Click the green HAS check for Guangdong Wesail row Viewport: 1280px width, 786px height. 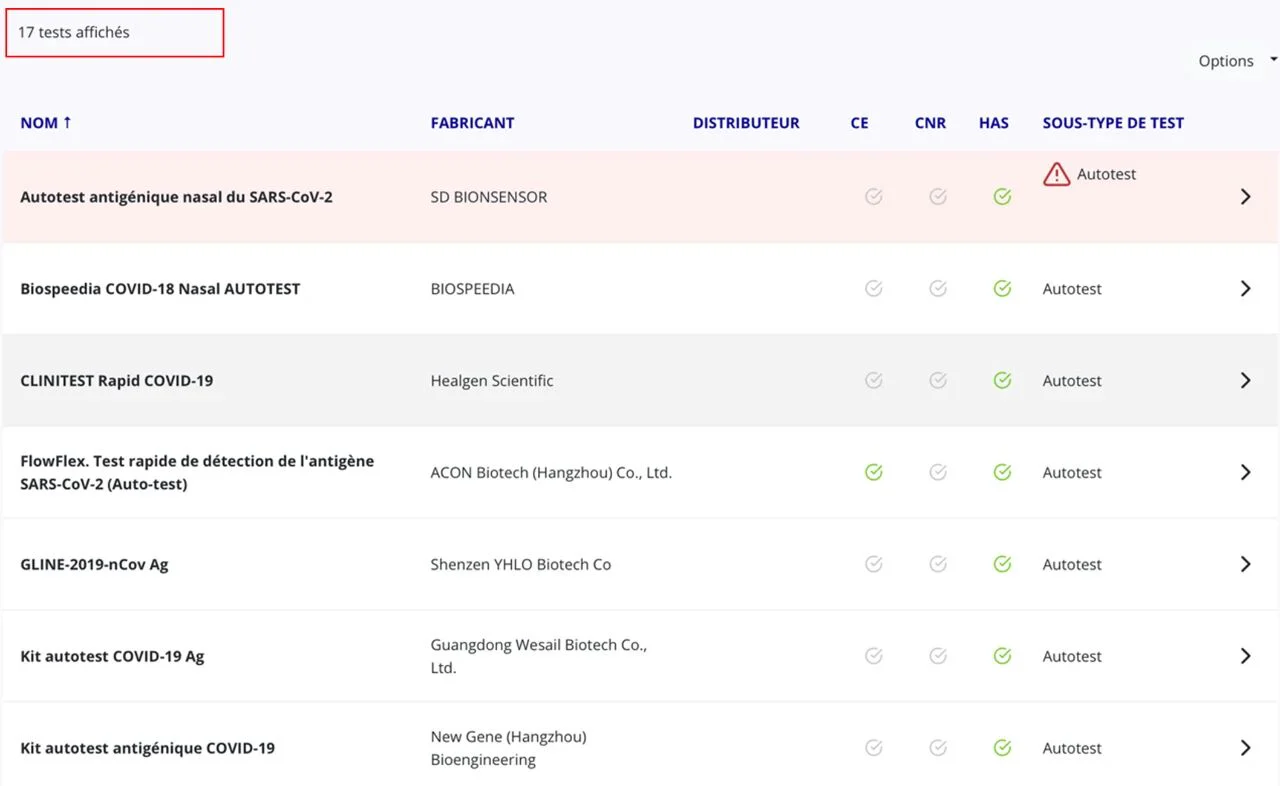pos(1002,656)
